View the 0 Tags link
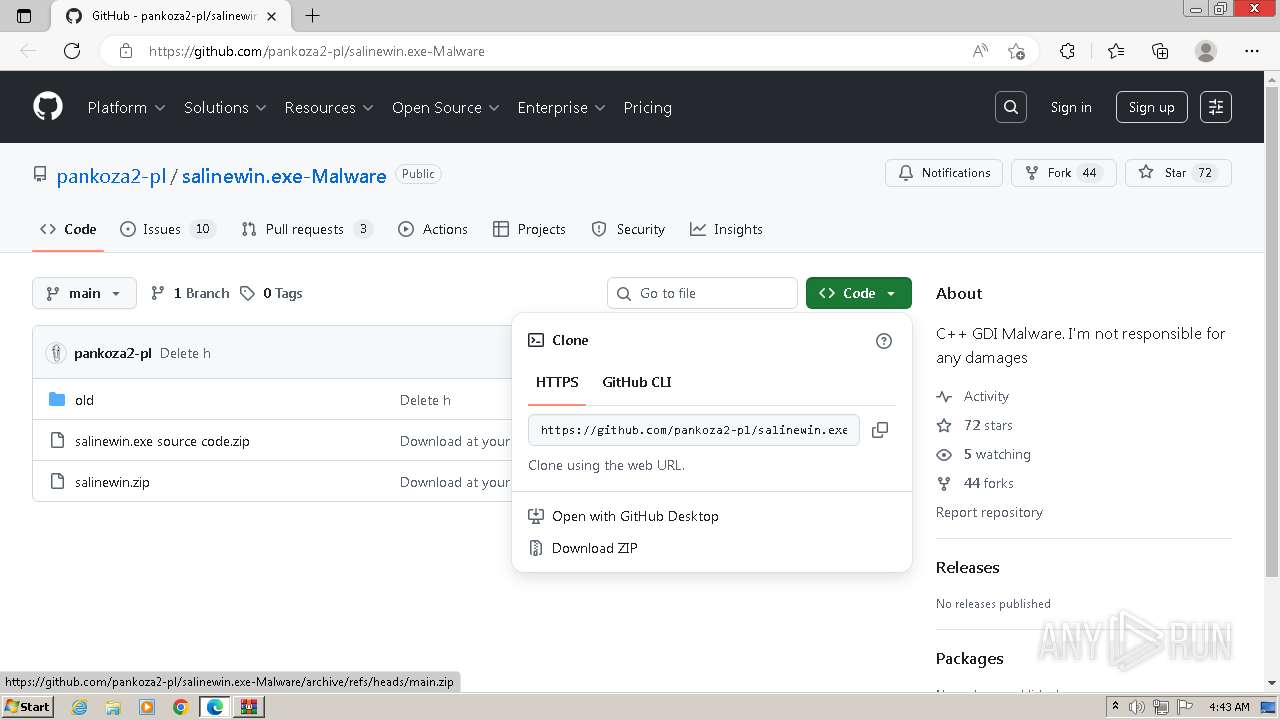The image size is (1280, 720). (271, 293)
